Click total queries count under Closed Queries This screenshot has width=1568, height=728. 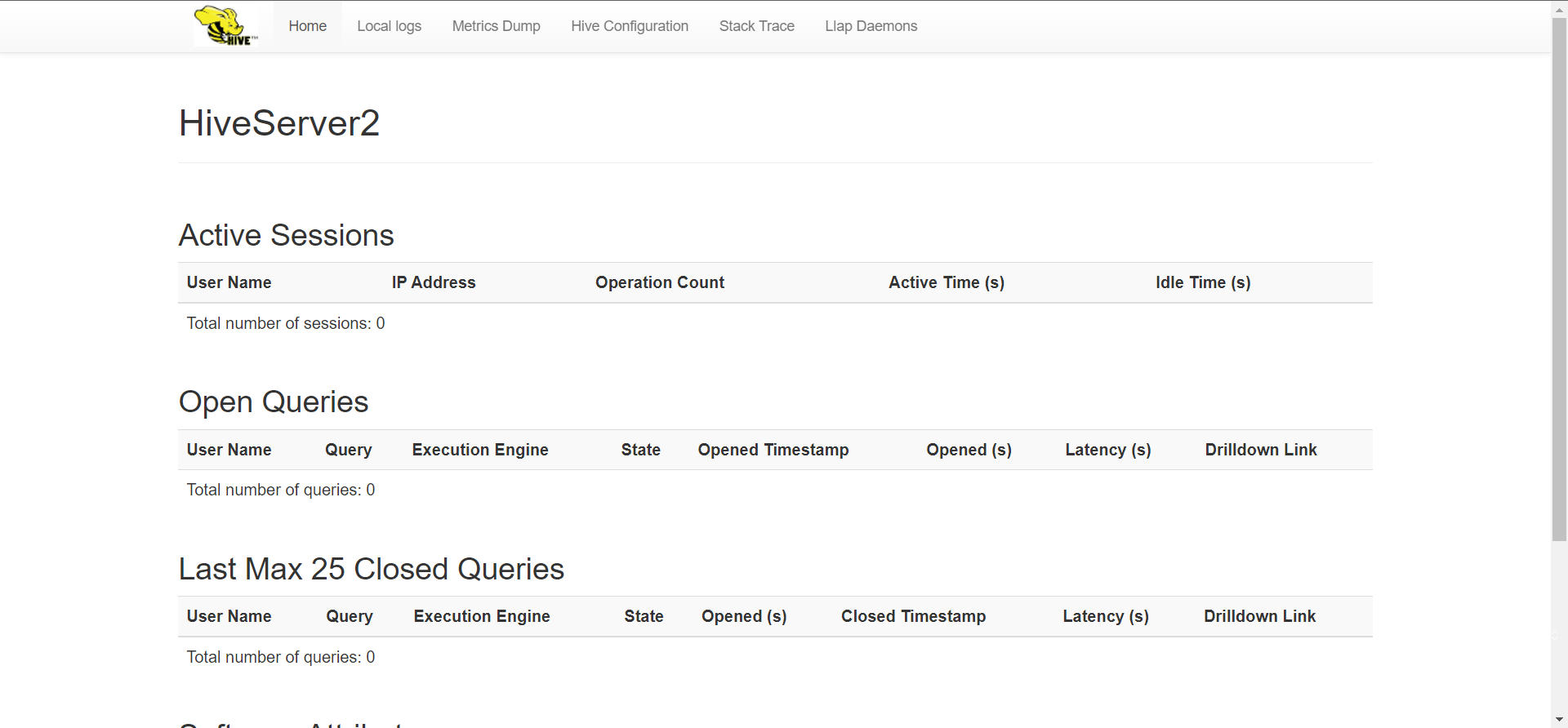[281, 657]
